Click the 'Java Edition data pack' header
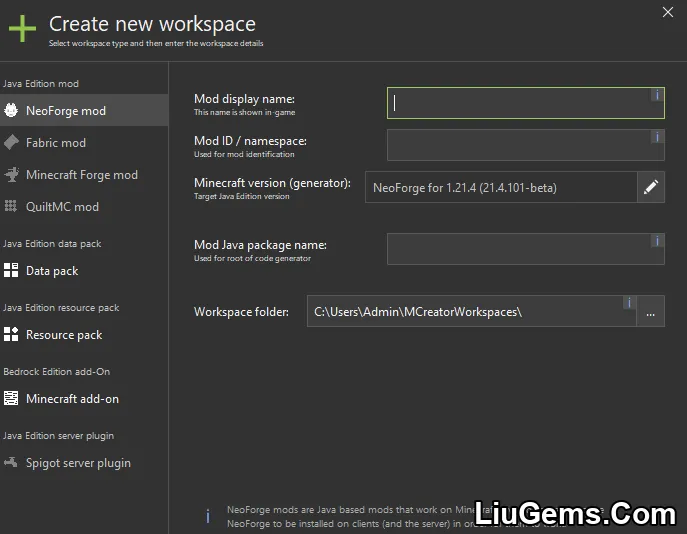This screenshot has height=534, width=687. coord(52,244)
